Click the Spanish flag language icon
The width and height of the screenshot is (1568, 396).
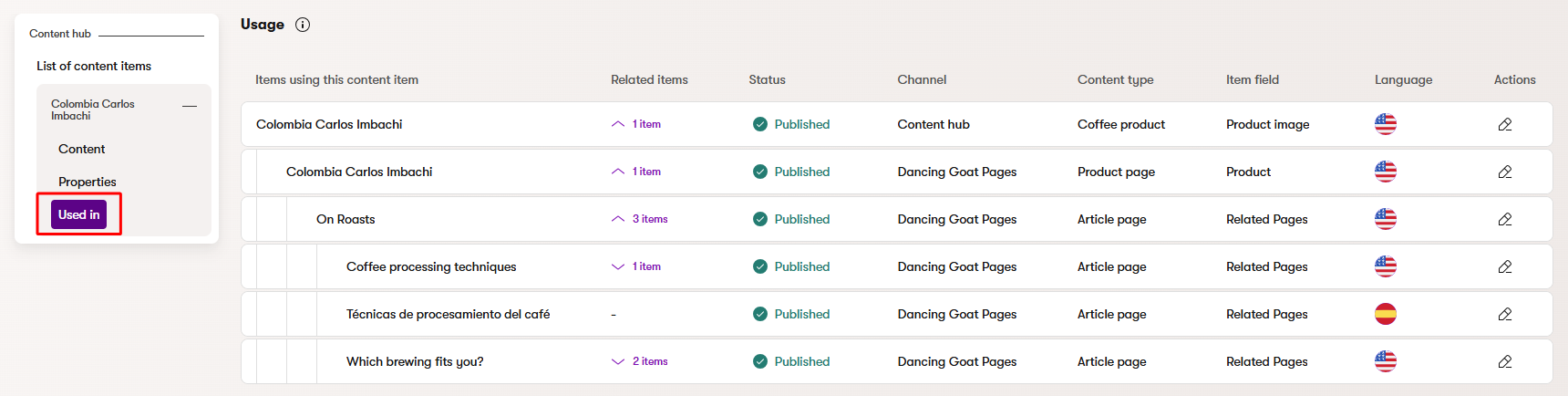[x=1385, y=314]
